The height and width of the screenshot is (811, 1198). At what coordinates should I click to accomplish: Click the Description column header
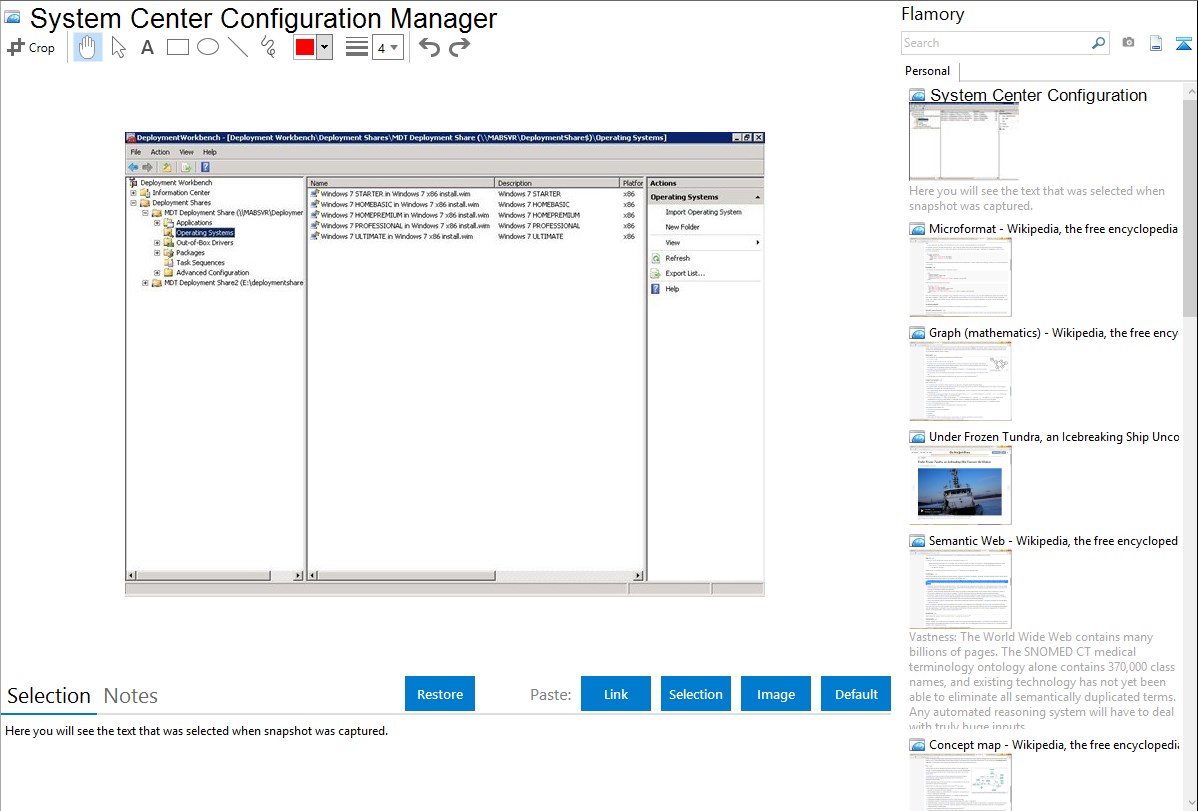pyautogui.click(x=557, y=183)
